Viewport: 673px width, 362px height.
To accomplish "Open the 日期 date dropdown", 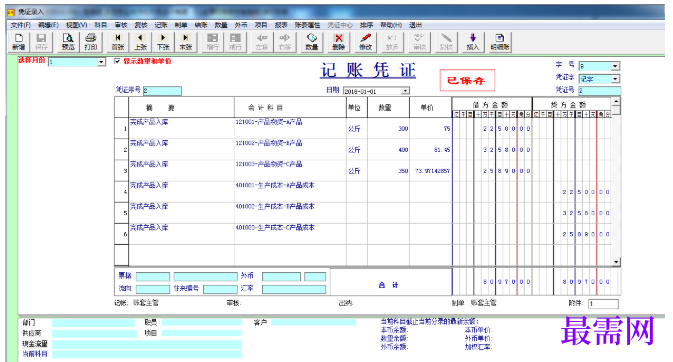I will [405, 91].
